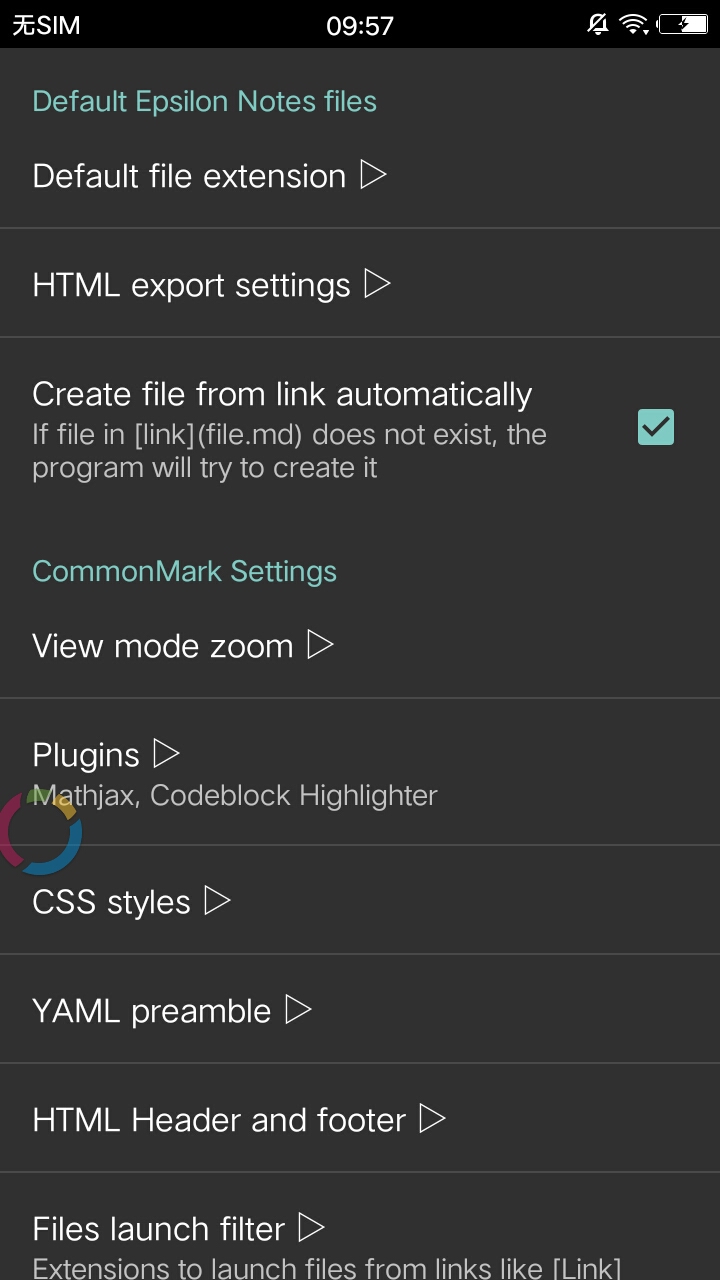Image resolution: width=720 pixels, height=1280 pixels.
Task: Tap the arrow icon beside View mode zoom
Action: coord(320,644)
